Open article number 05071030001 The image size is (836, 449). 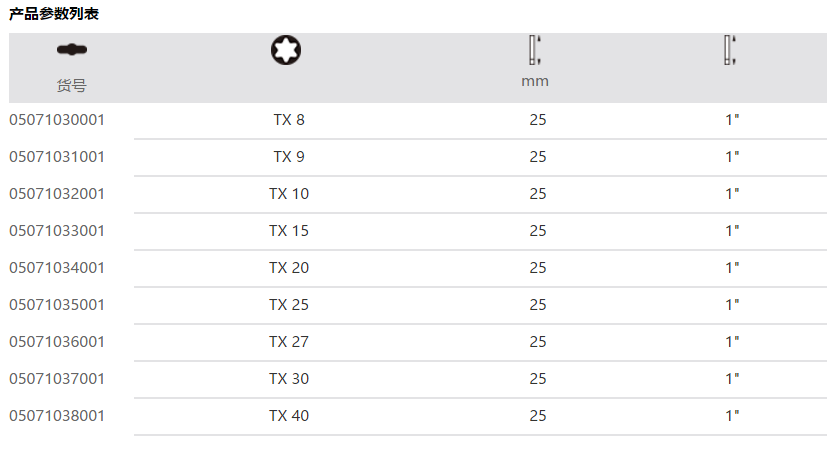tap(57, 120)
